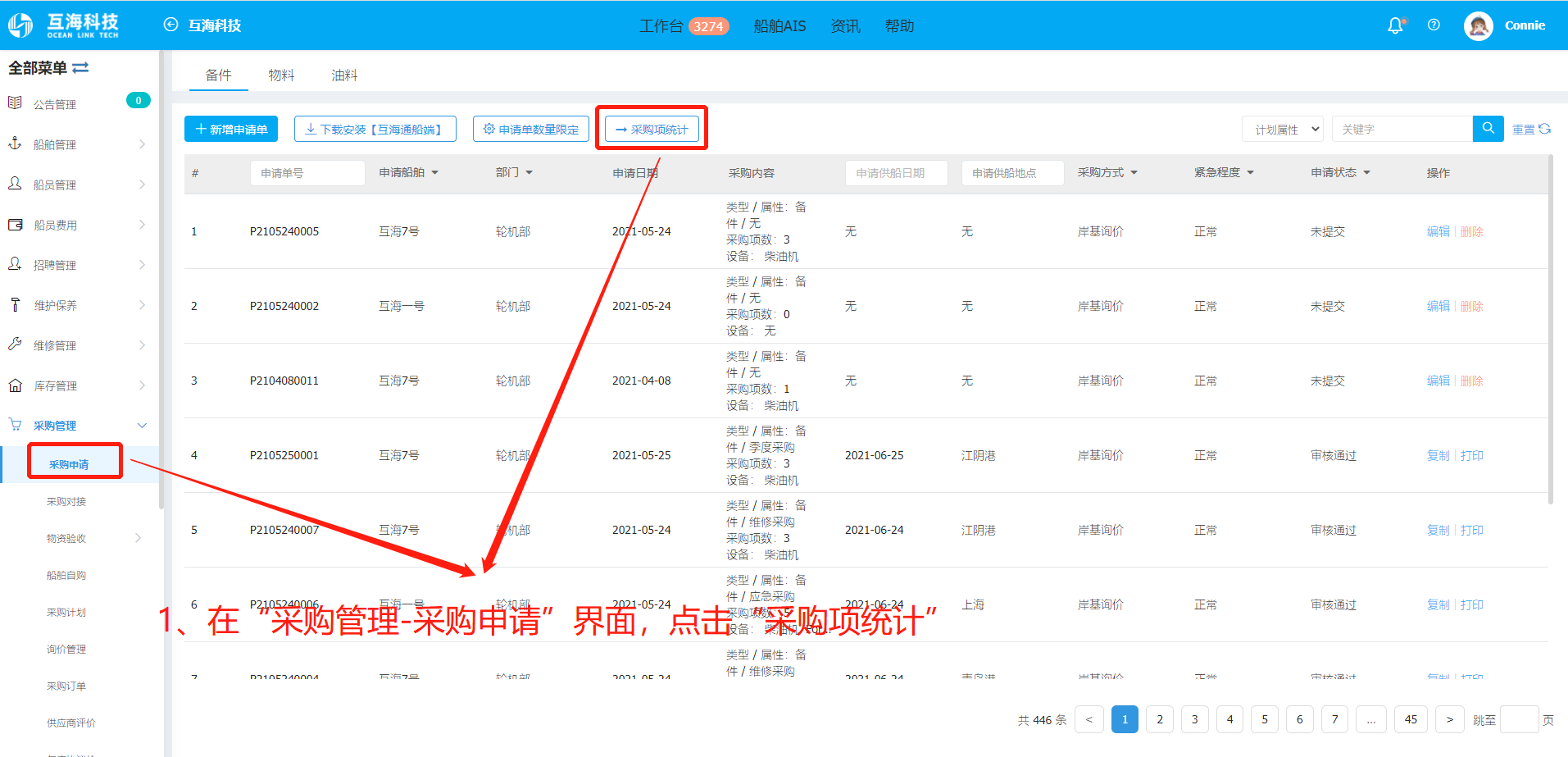Screen dimensions: 1568x757
Task: Click the back arrow beside 互海科技
Action: 170,25
